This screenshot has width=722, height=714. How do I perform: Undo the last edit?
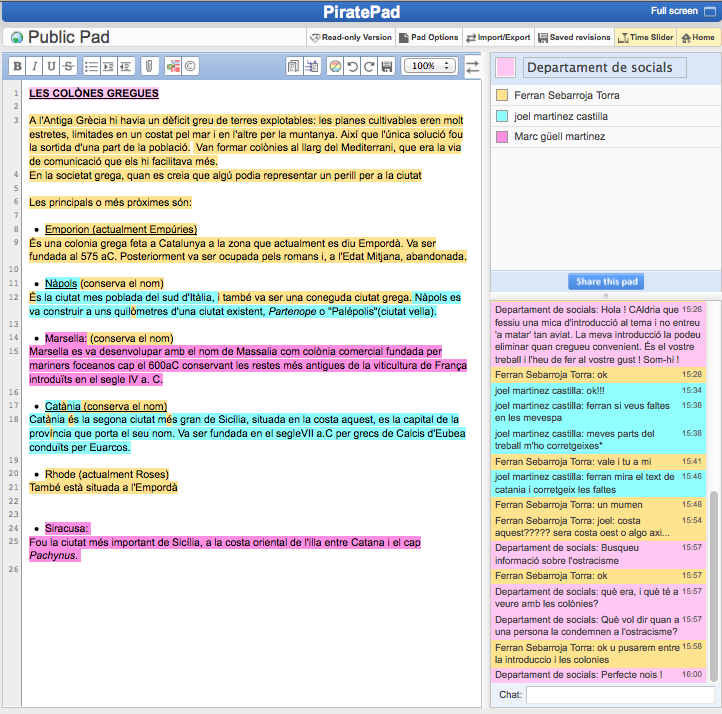click(352, 67)
